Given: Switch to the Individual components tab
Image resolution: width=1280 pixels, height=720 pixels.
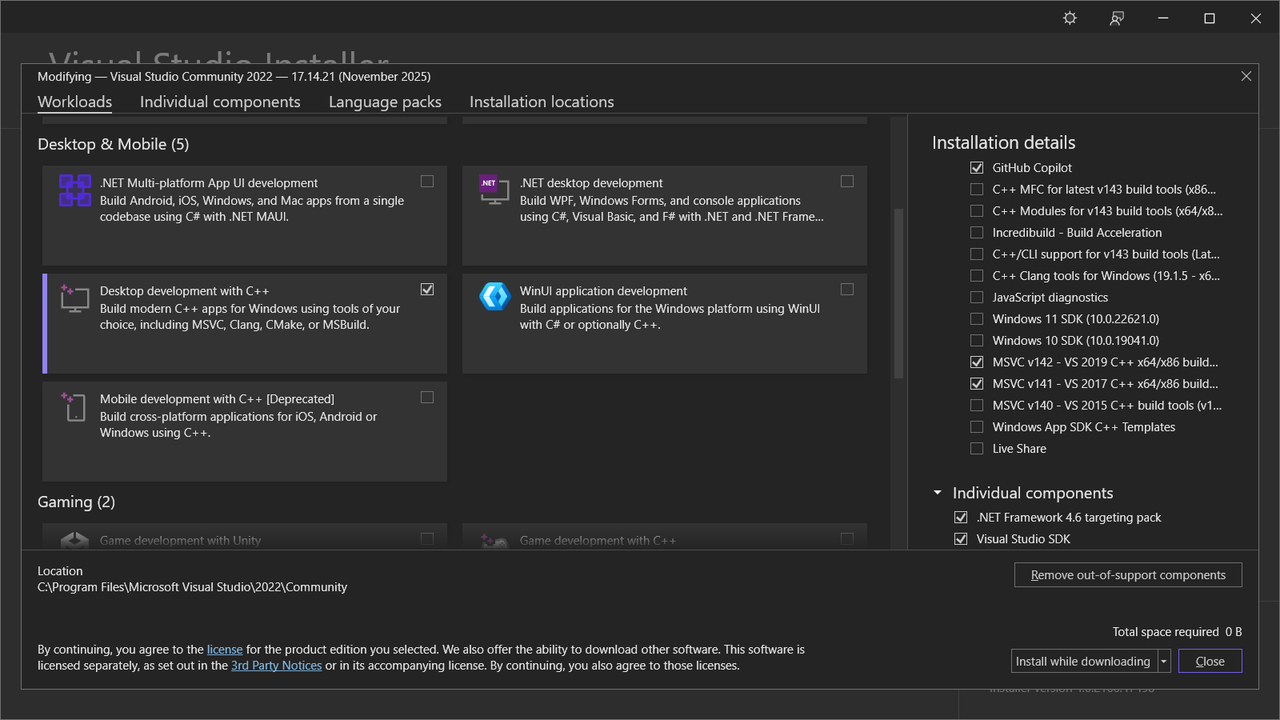Looking at the screenshot, I should [220, 102].
